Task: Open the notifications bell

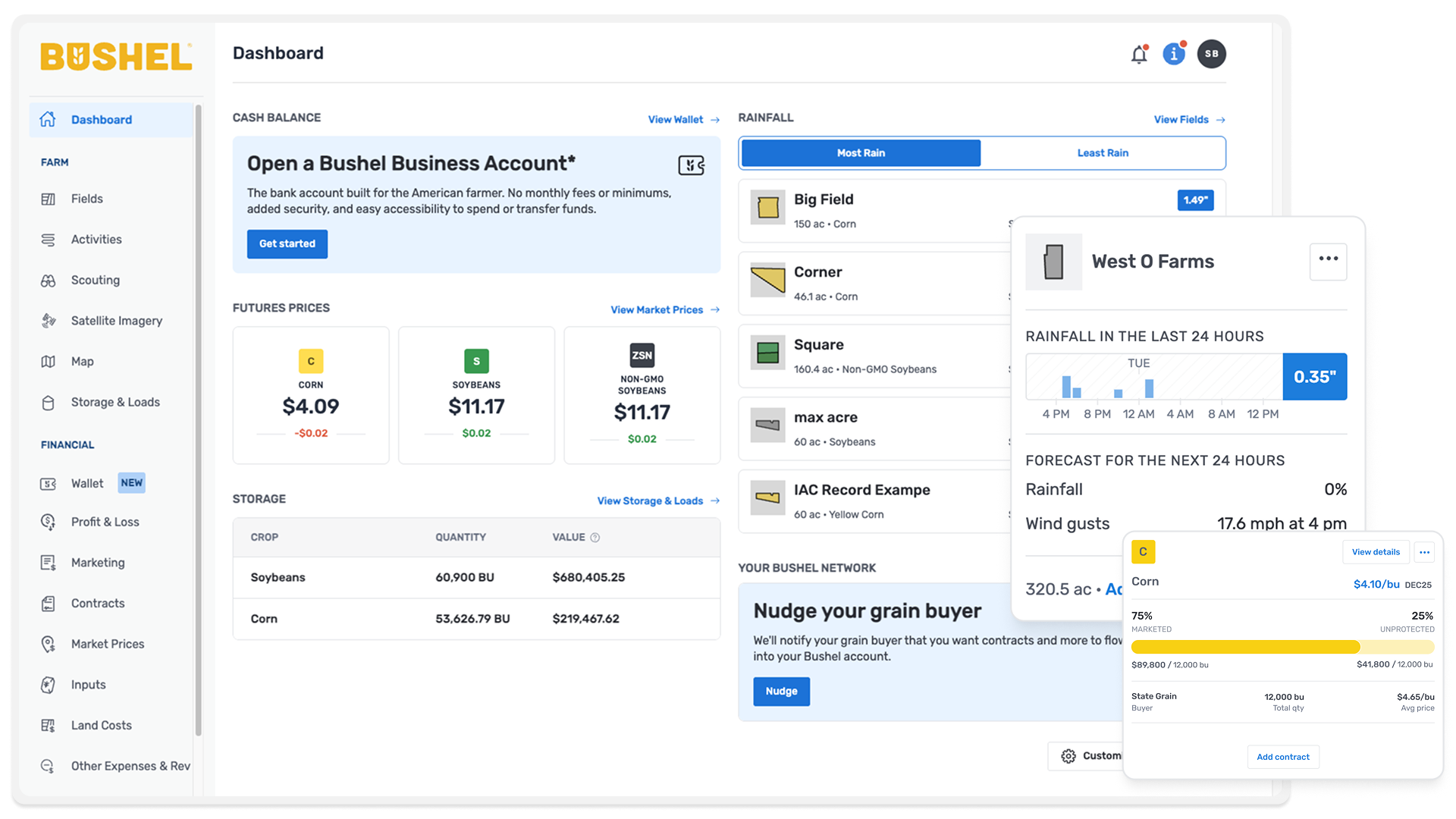Action: click(1139, 54)
